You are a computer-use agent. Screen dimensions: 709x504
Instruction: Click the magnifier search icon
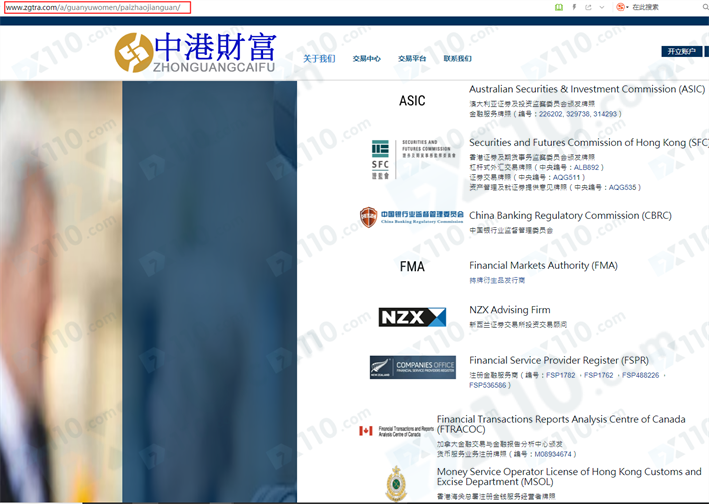(x=705, y=7)
